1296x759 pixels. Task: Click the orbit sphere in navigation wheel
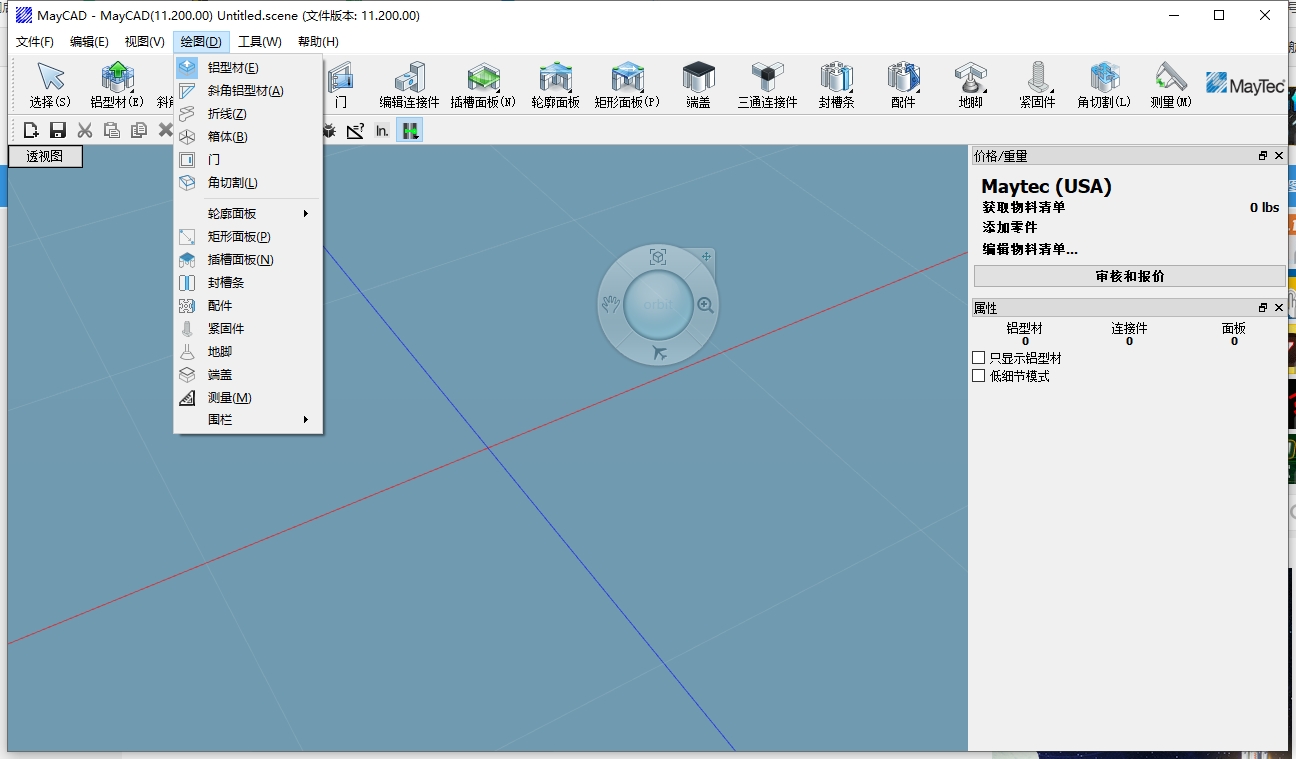pos(657,304)
